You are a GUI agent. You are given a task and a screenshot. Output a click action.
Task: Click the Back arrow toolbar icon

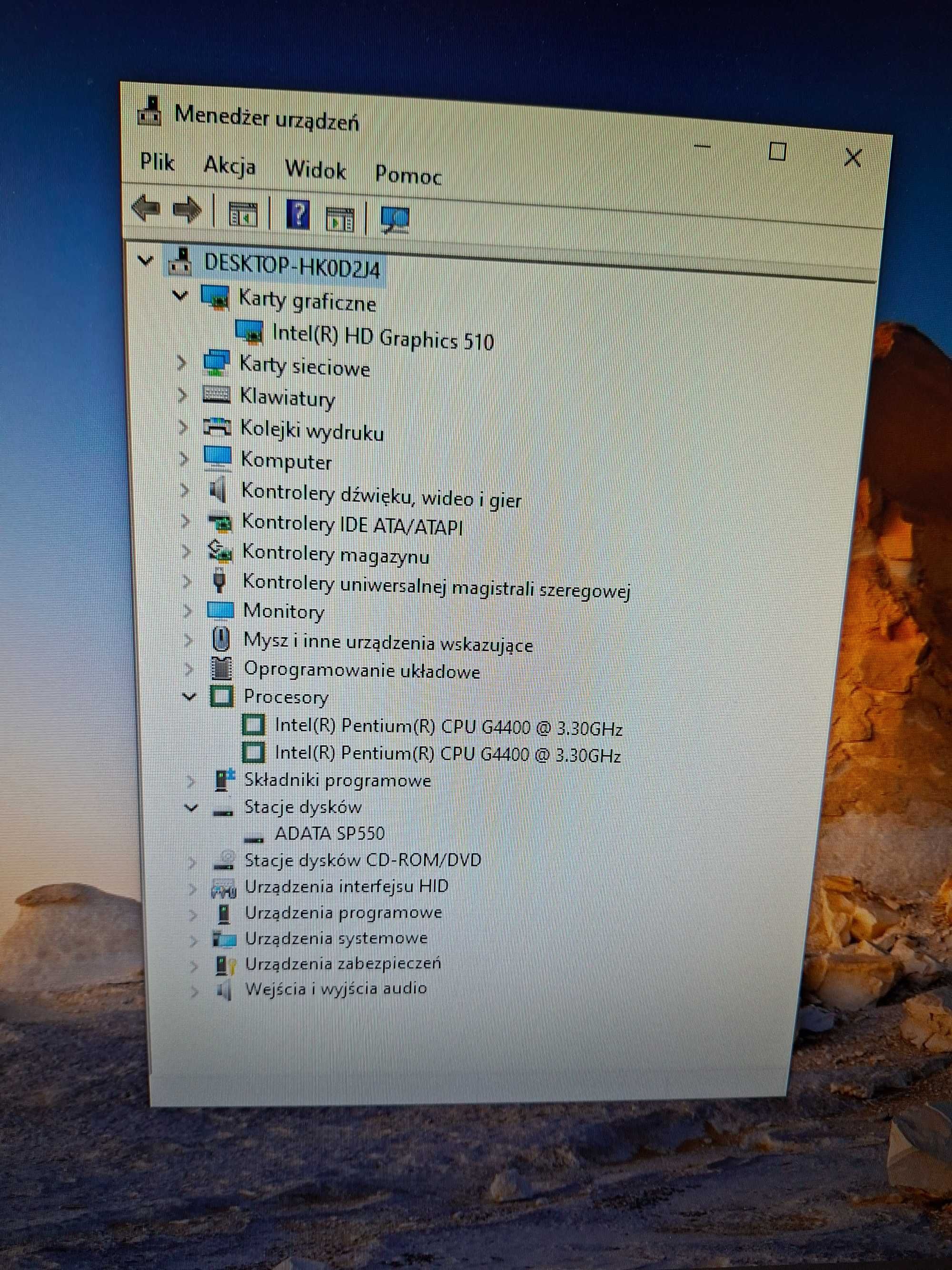(x=146, y=208)
